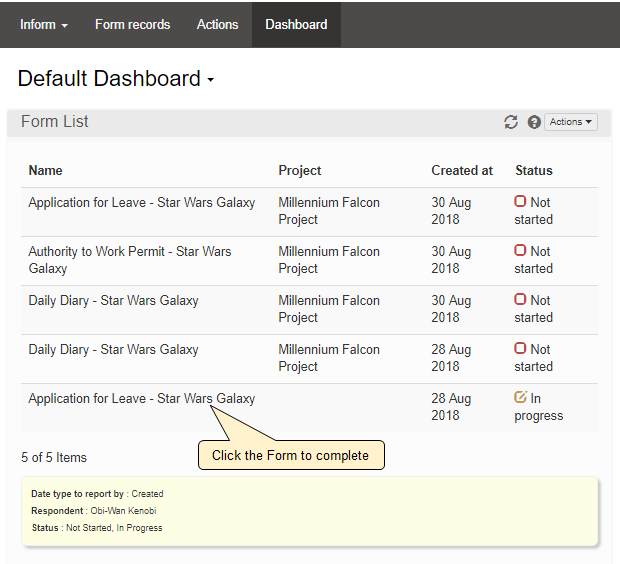Screen dimensions: 620x564
Task: Click the Project column header
Action: 299,170
